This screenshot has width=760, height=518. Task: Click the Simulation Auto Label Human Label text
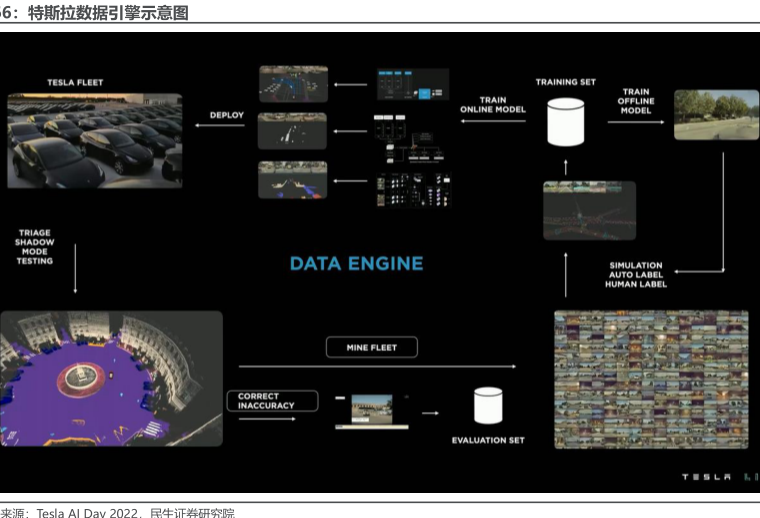(x=635, y=275)
